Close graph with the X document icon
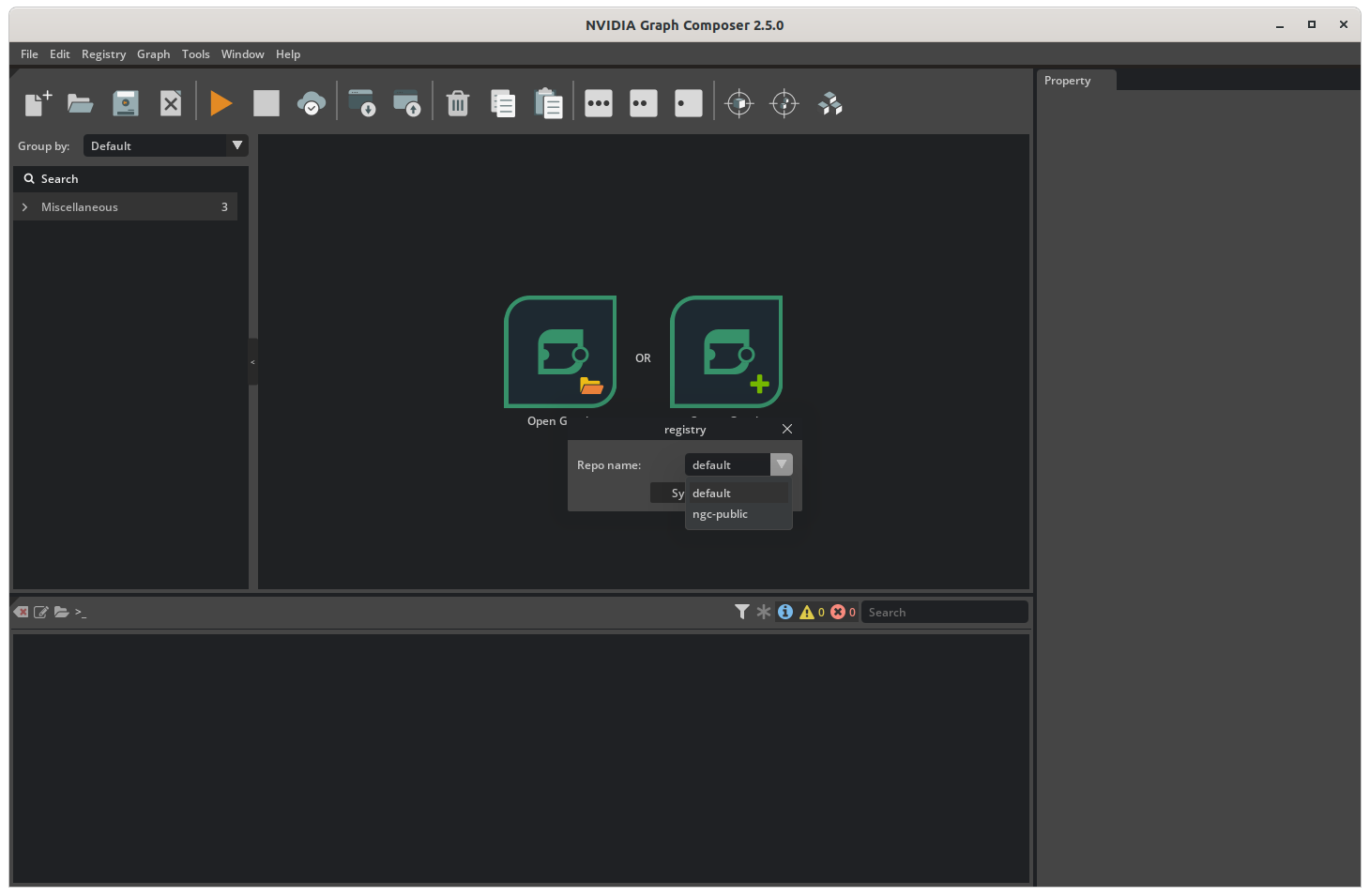This screenshot has width=1370, height=896. click(171, 103)
